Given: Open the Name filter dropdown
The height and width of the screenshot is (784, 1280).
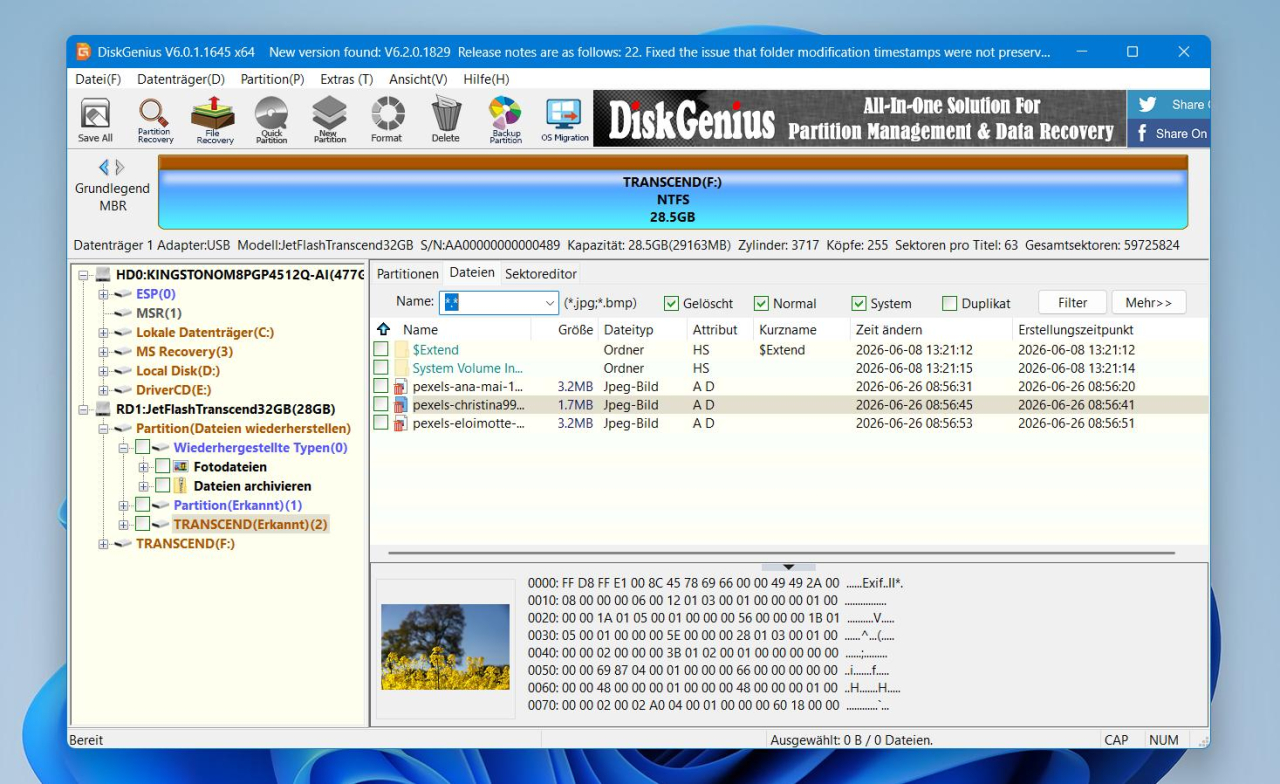Looking at the screenshot, I should (x=550, y=303).
